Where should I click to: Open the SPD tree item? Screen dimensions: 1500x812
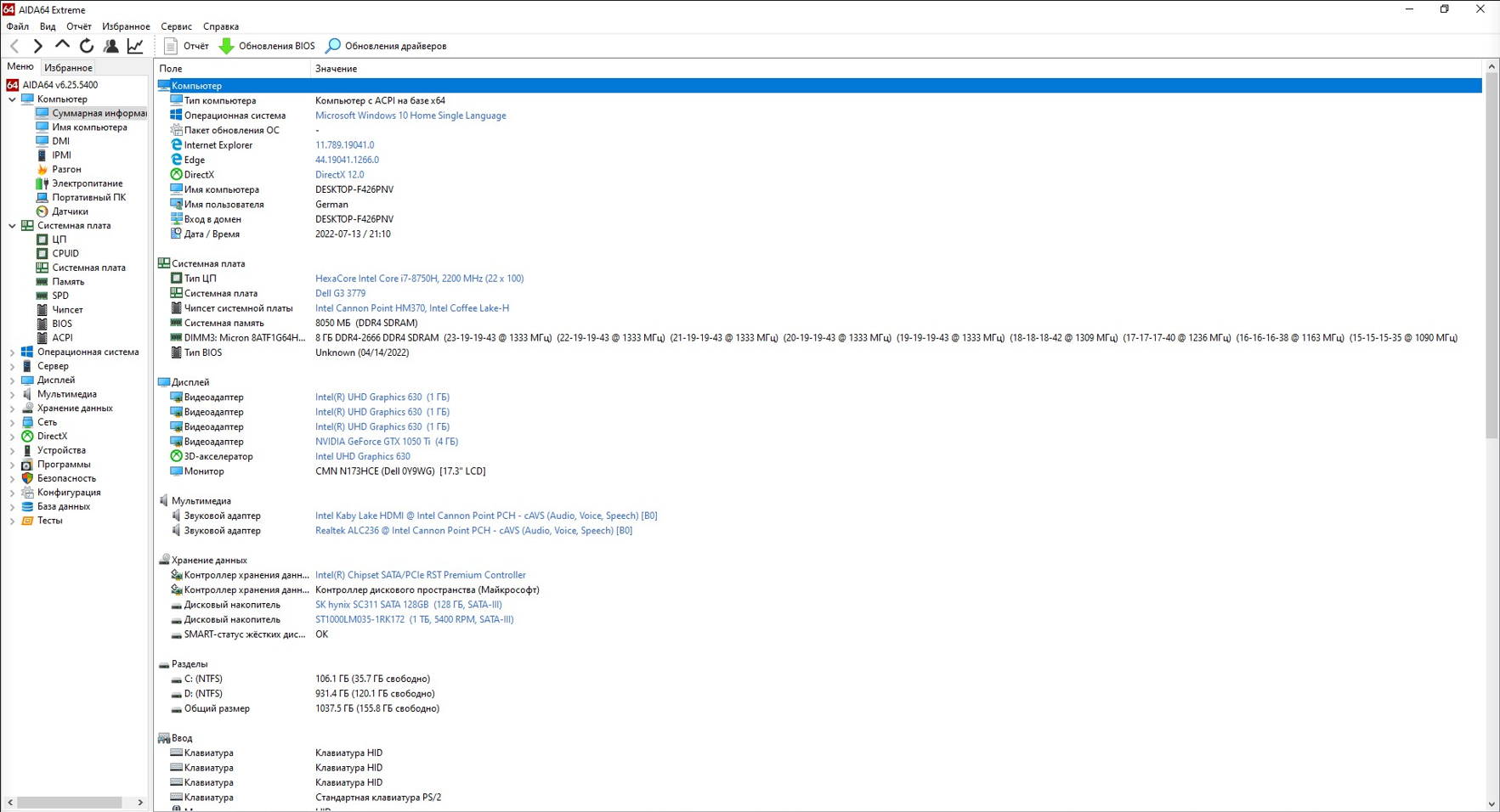[x=60, y=296]
